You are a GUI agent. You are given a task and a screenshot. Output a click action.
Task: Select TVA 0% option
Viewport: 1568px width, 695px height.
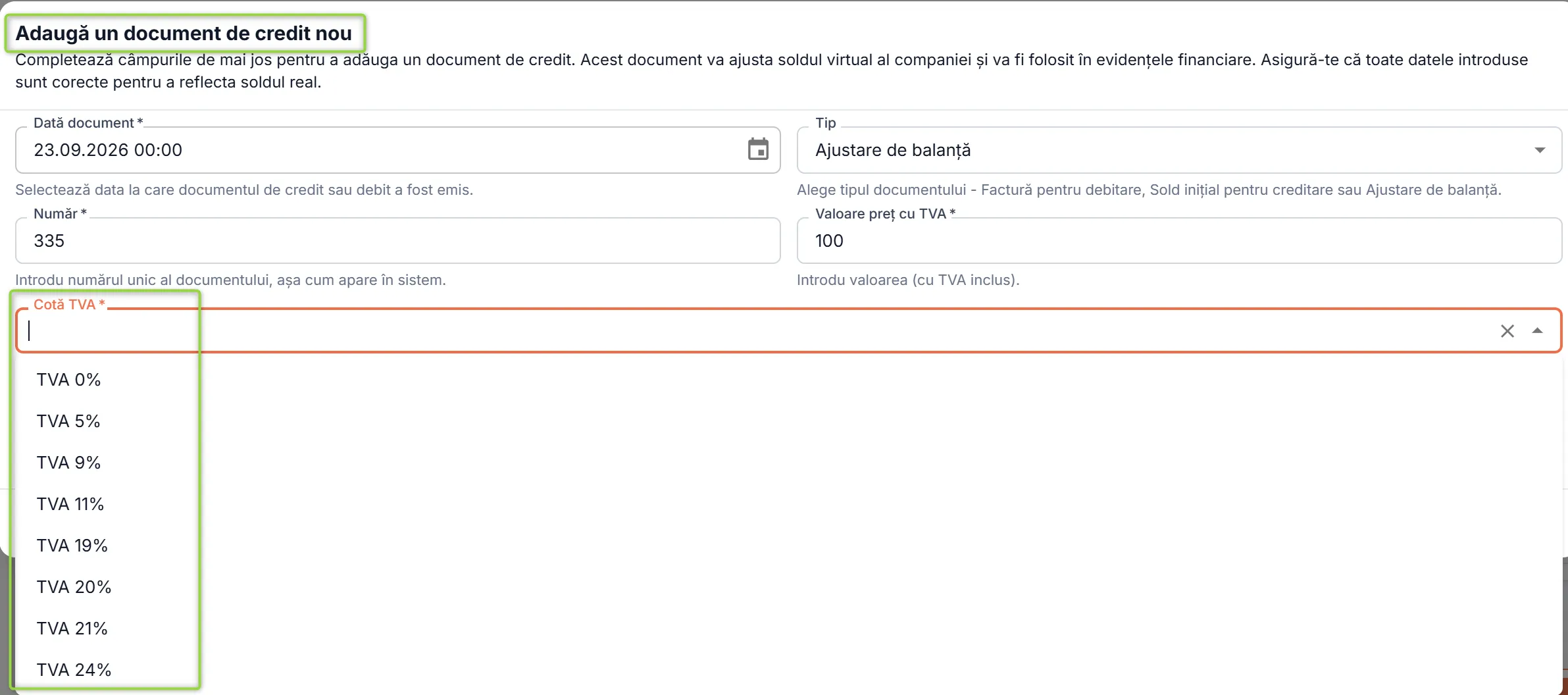point(789,380)
